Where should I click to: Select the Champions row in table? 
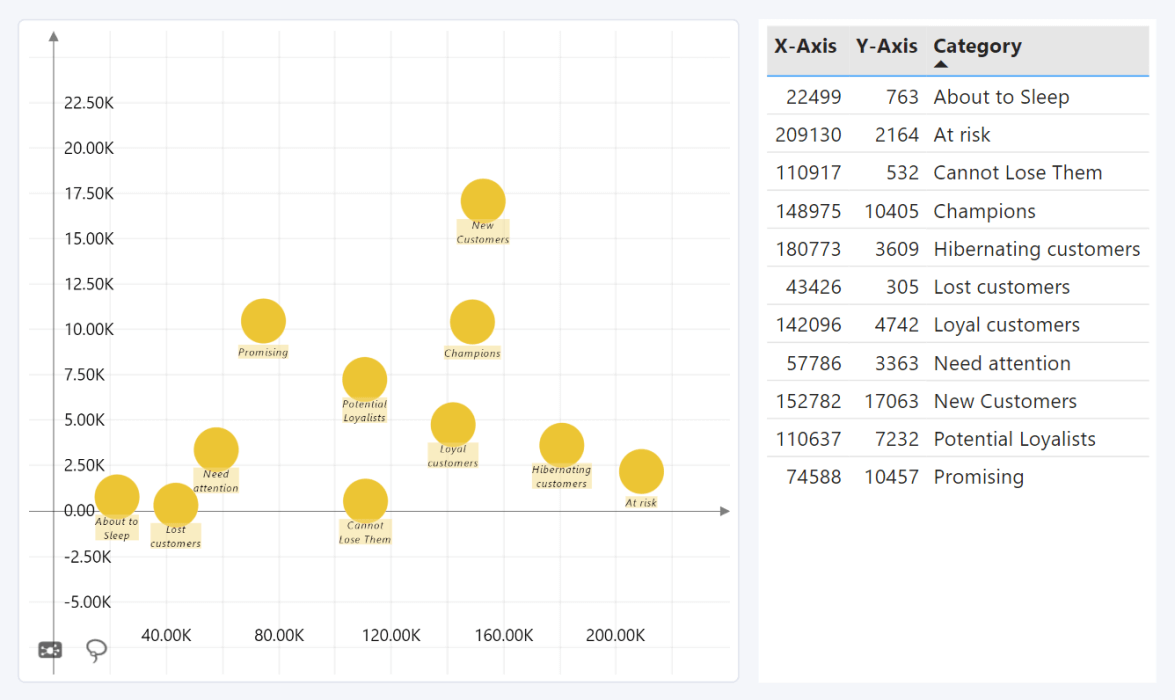[984, 211]
